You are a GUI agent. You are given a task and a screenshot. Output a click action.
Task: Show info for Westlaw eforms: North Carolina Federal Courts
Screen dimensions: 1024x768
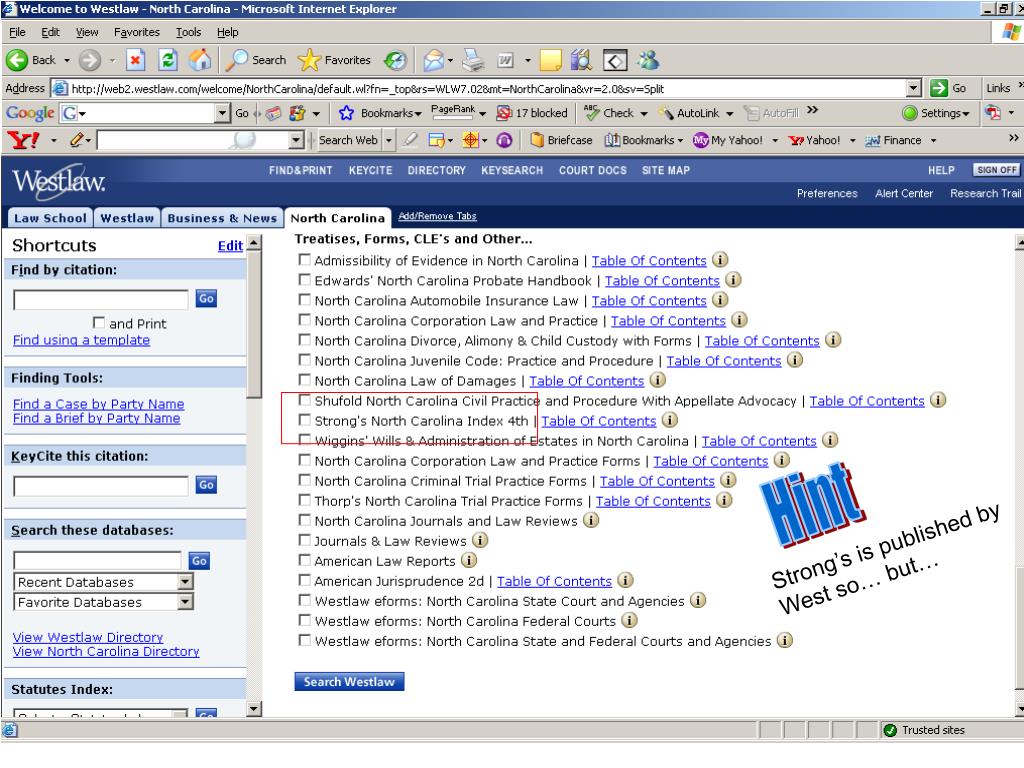pyautogui.click(x=630, y=620)
